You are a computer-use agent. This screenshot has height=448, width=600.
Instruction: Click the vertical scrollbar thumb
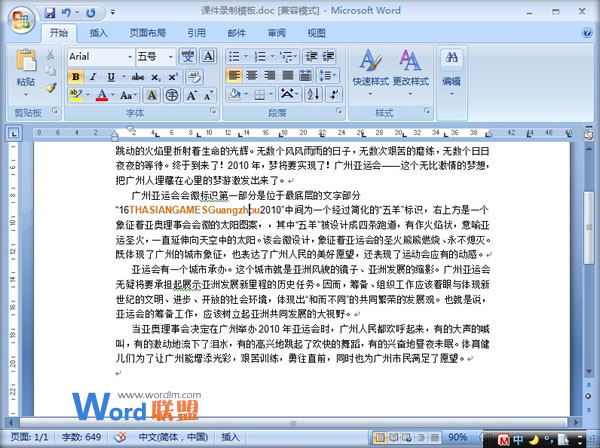[589, 227]
